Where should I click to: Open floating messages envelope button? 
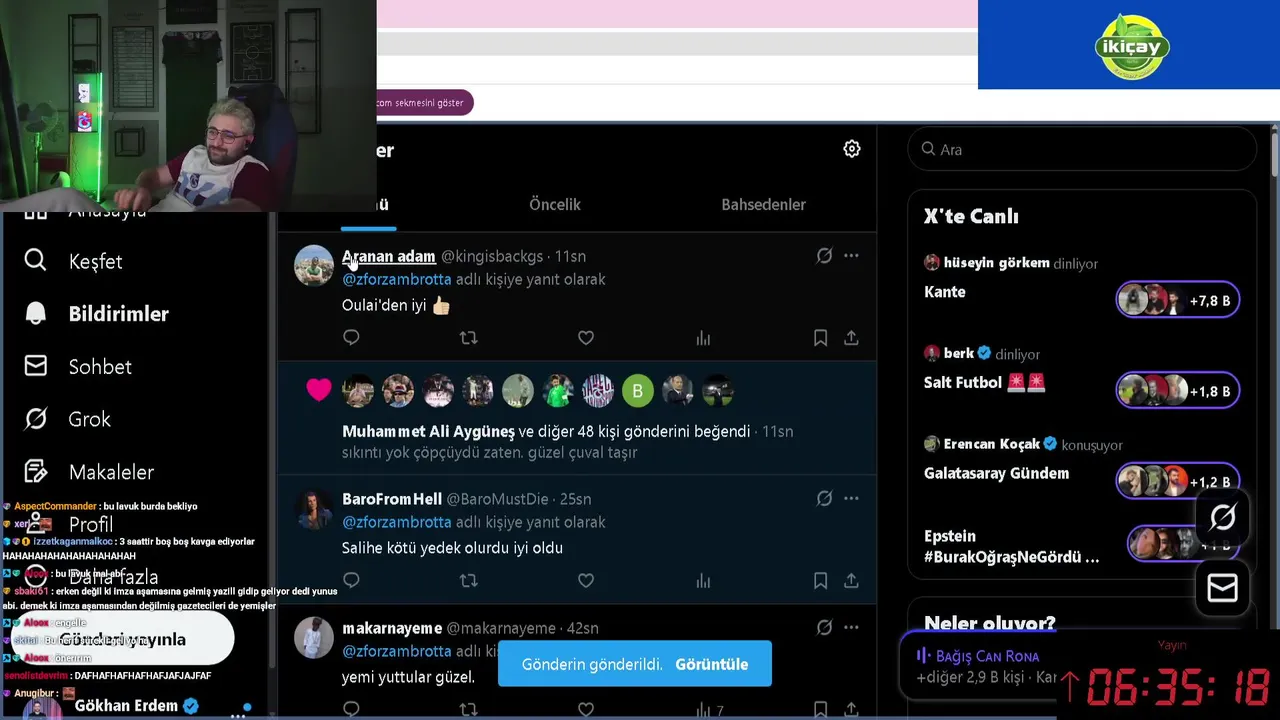pos(1222,588)
